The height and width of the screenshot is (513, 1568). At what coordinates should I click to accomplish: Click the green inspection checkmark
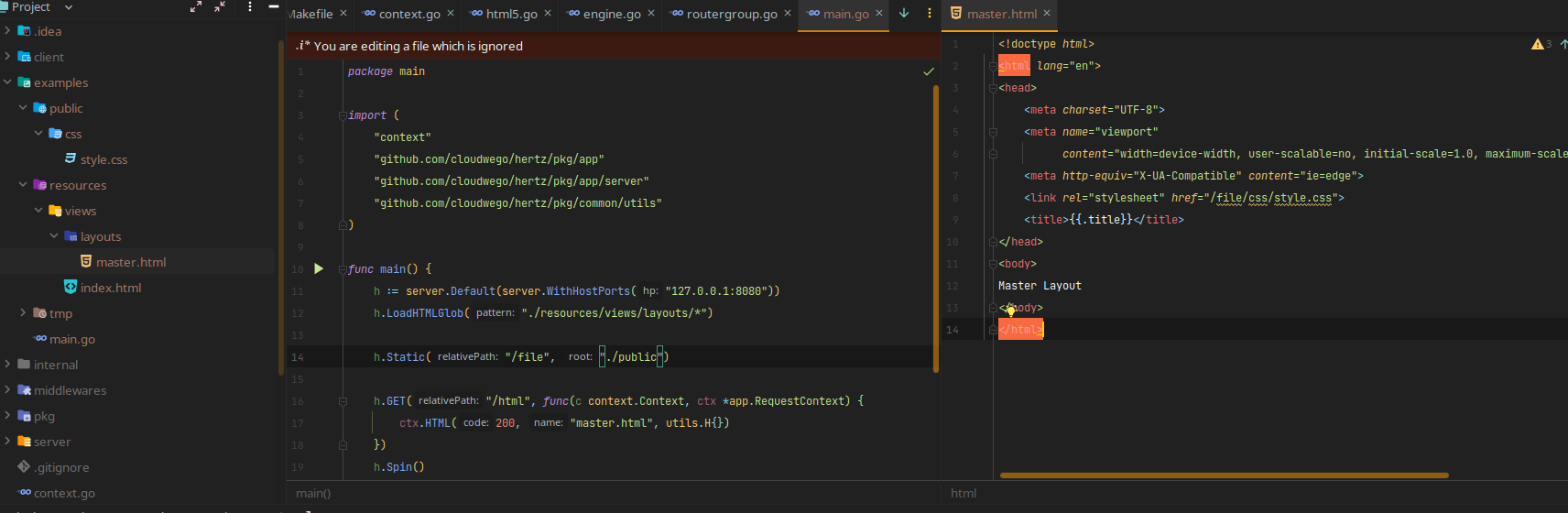928,71
